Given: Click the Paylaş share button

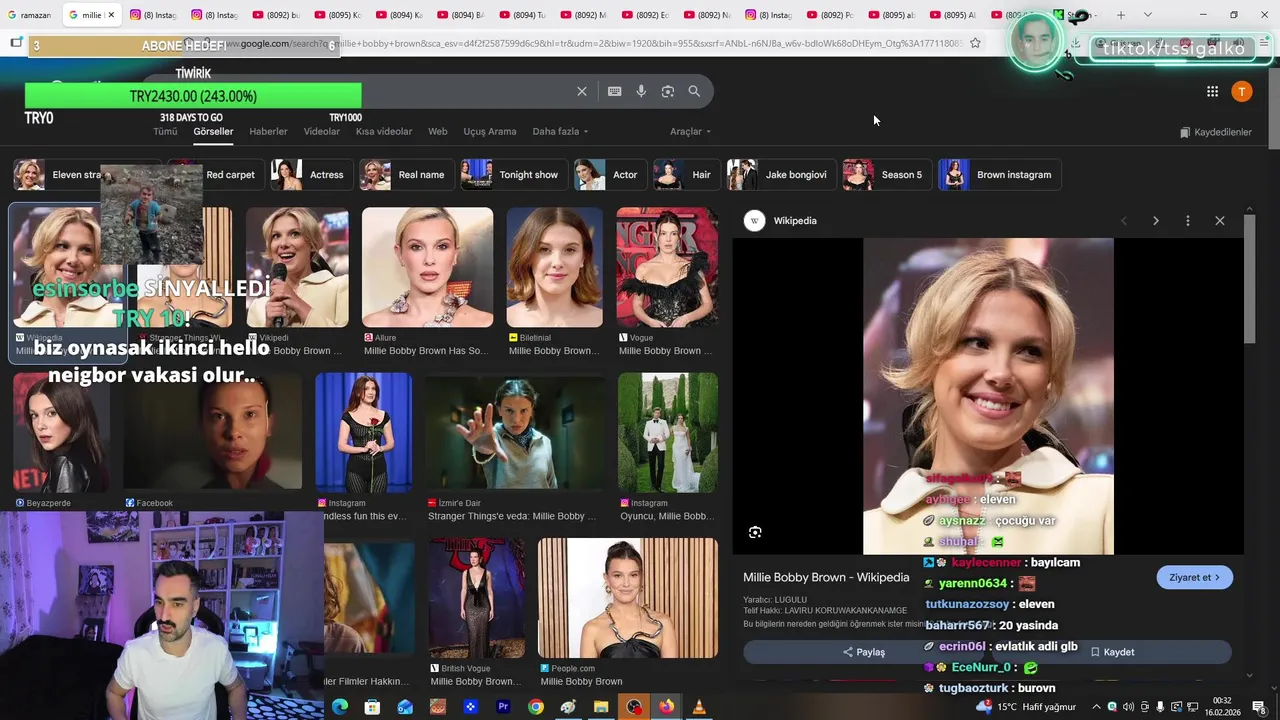Looking at the screenshot, I should (x=864, y=652).
